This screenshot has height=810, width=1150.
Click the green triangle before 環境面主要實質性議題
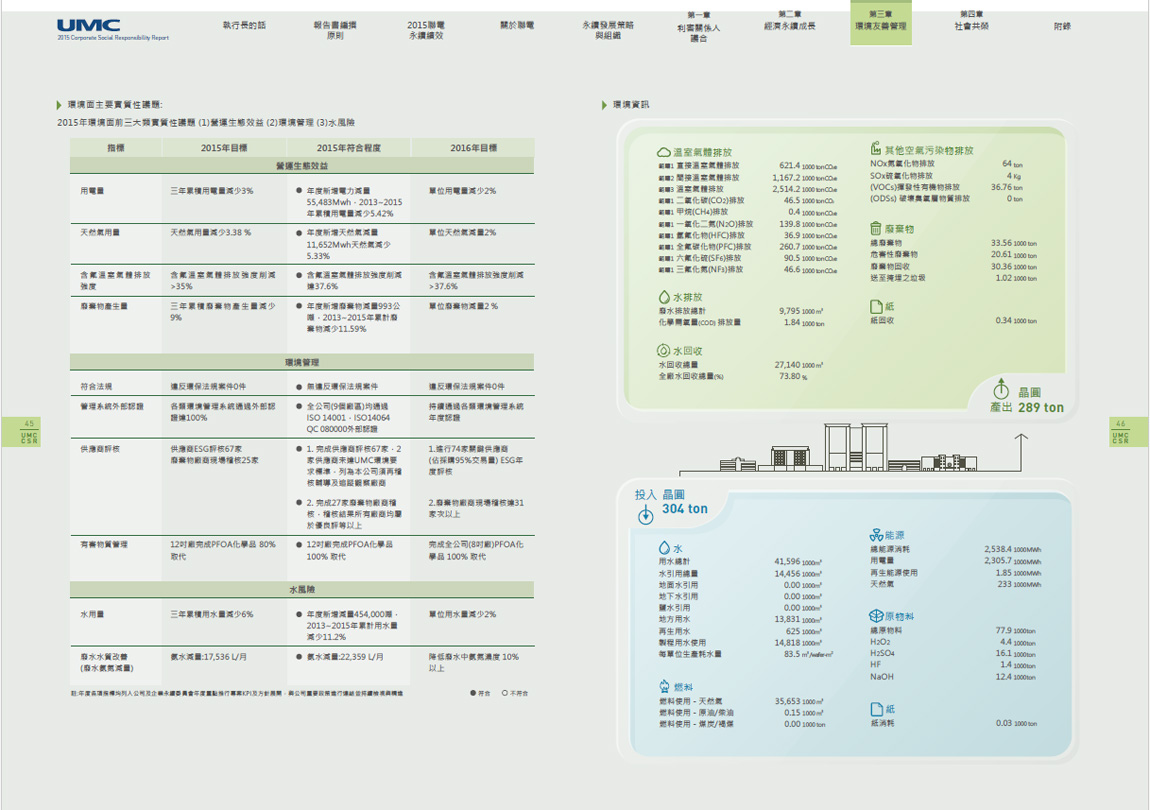pyautogui.click(x=60, y=105)
